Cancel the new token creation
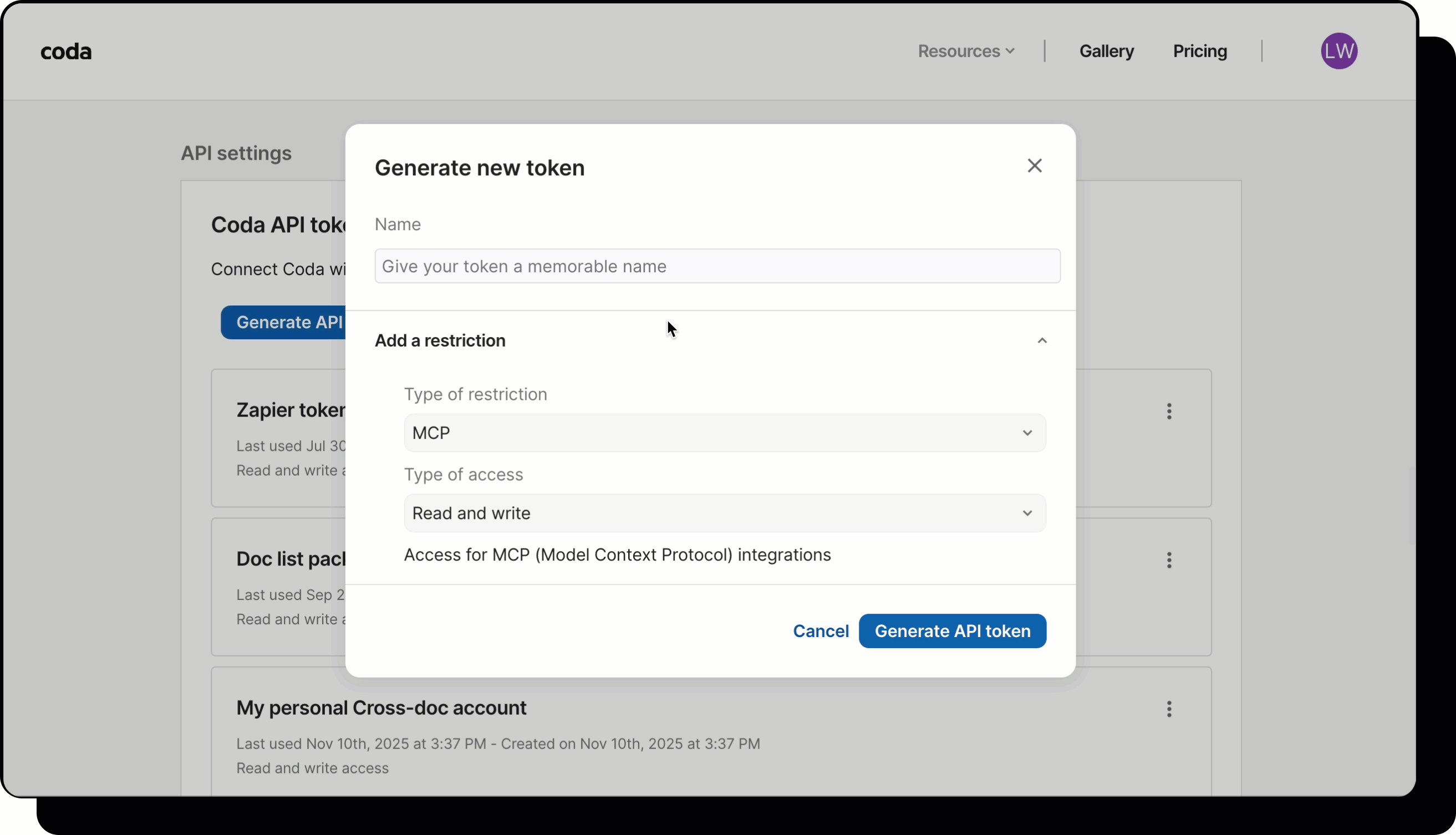Screen dimensions: 1456x835 coord(821,631)
